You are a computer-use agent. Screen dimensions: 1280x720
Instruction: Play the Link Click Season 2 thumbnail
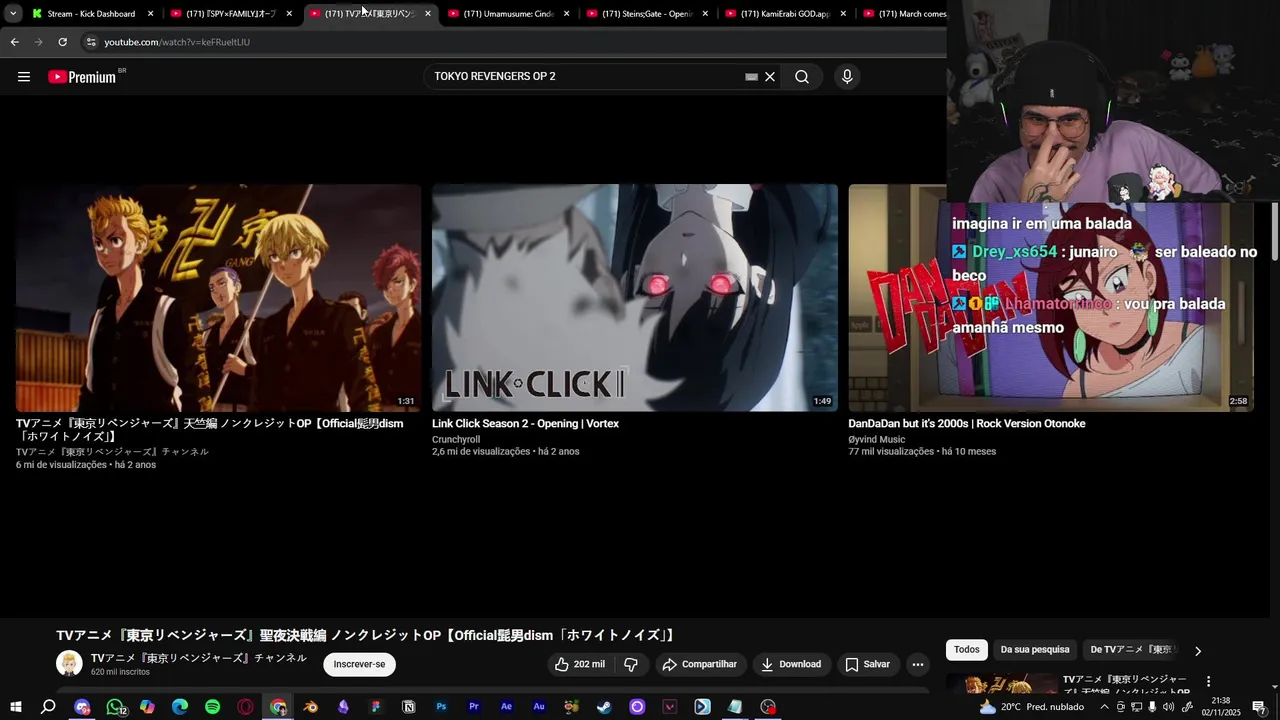click(x=635, y=298)
